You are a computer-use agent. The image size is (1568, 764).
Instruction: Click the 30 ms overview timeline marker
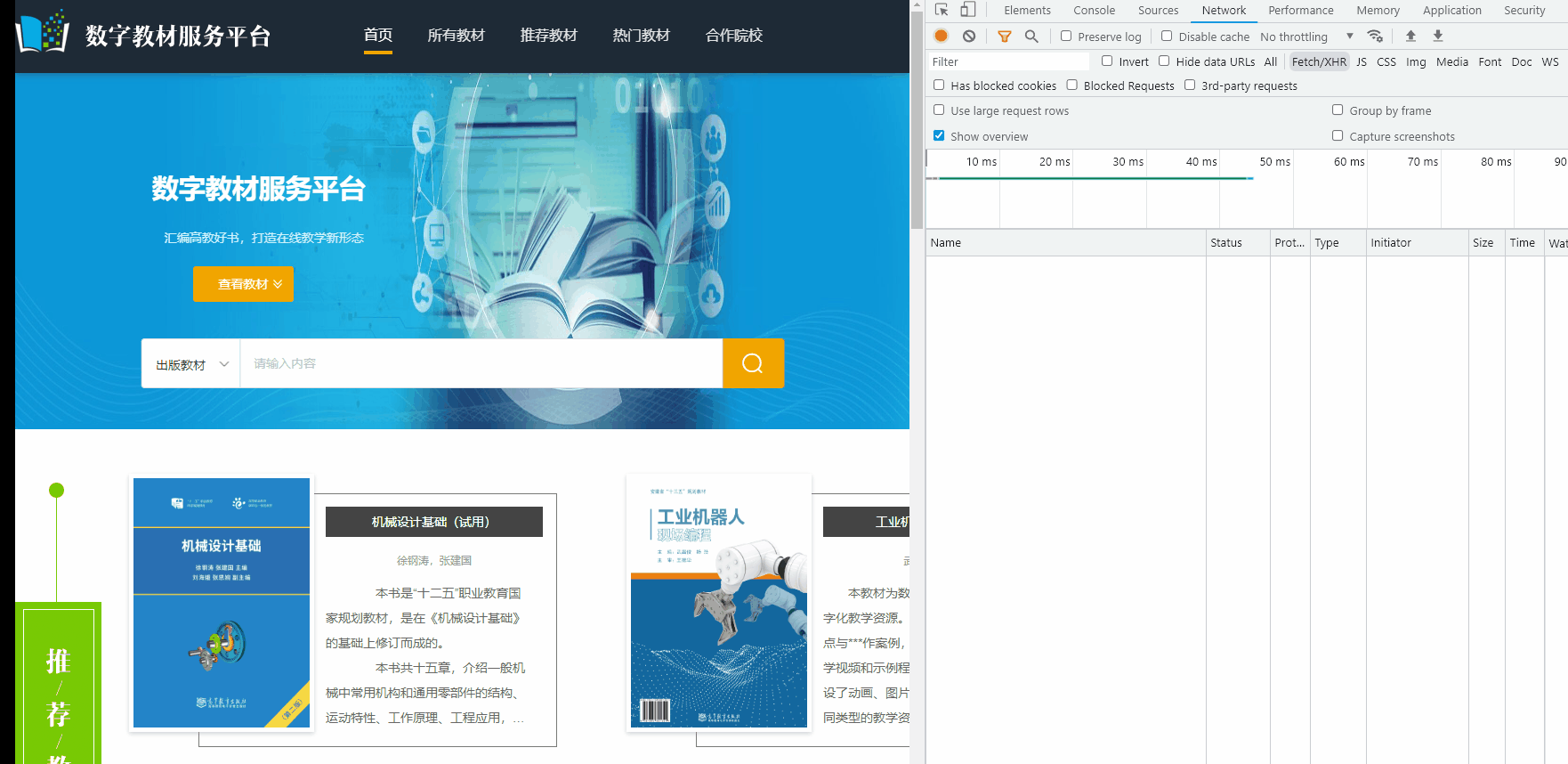(1128, 161)
